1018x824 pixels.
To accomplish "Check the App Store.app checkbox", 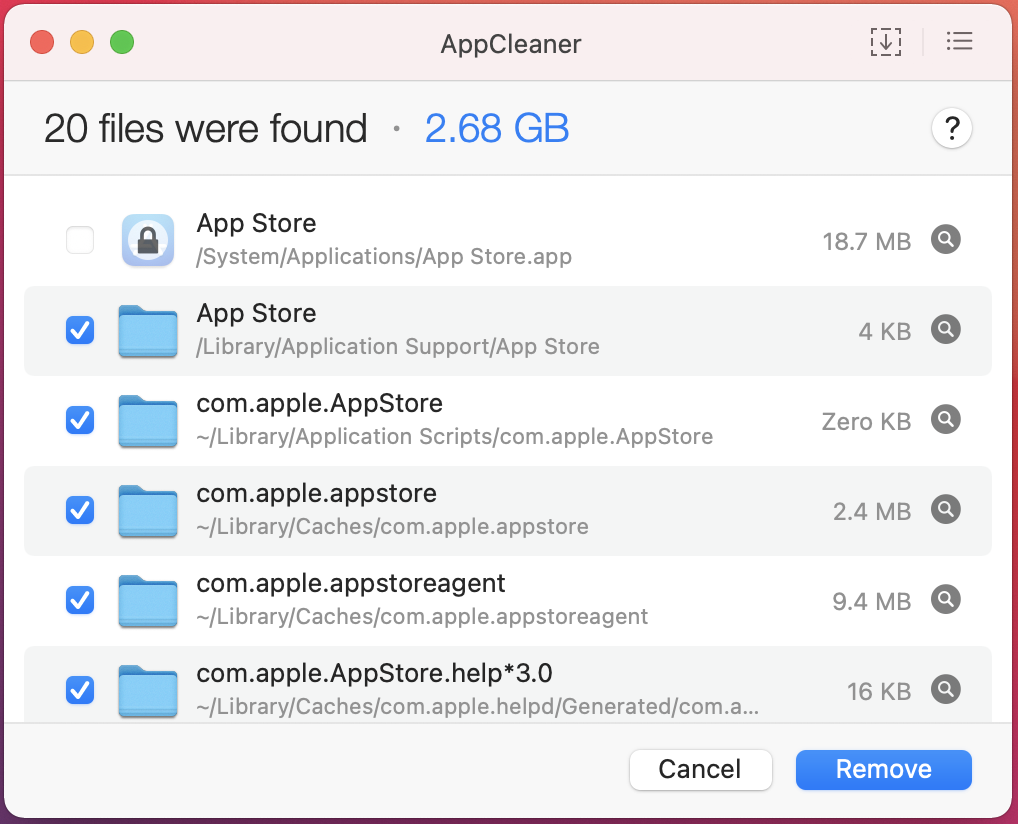I will pos(80,240).
